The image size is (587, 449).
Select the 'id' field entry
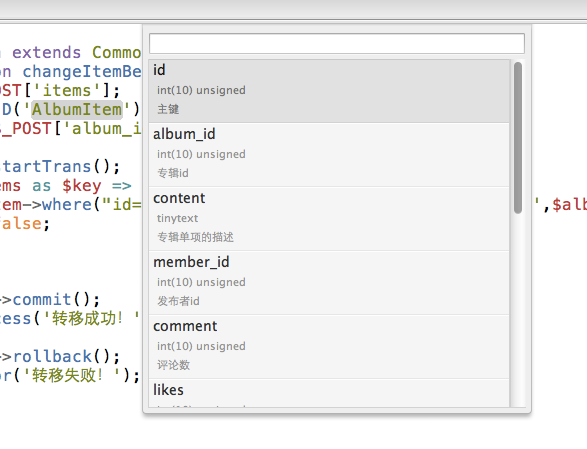coord(329,91)
